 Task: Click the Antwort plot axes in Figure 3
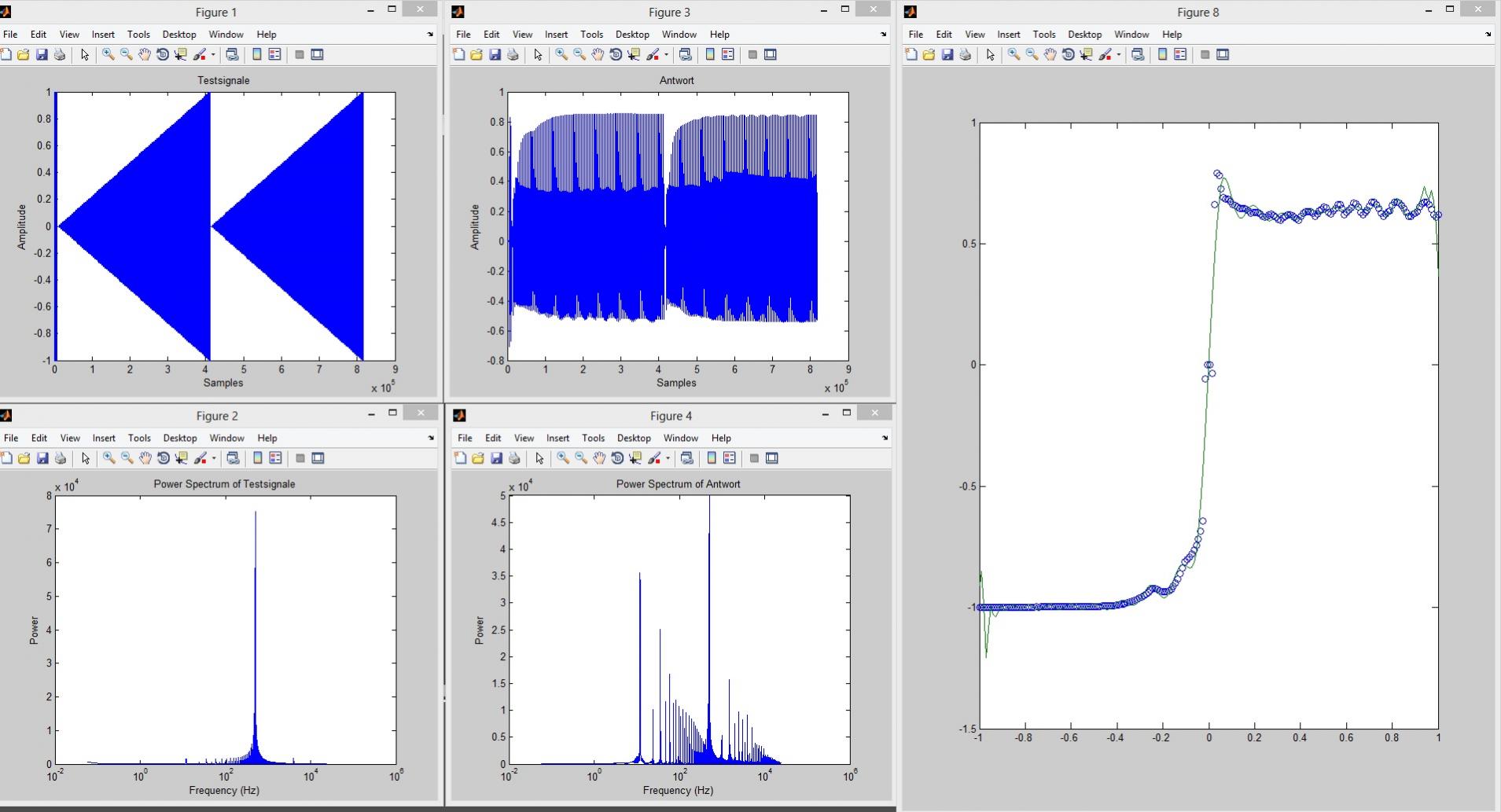[x=678, y=226]
